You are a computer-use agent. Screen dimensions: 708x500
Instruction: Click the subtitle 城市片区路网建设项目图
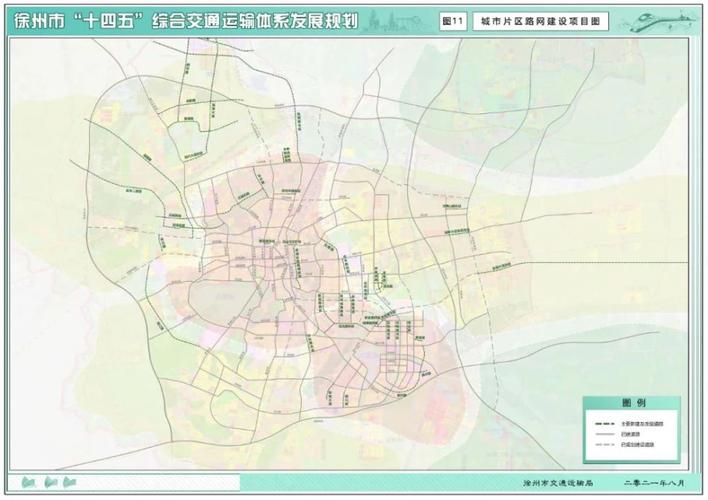(x=540, y=21)
